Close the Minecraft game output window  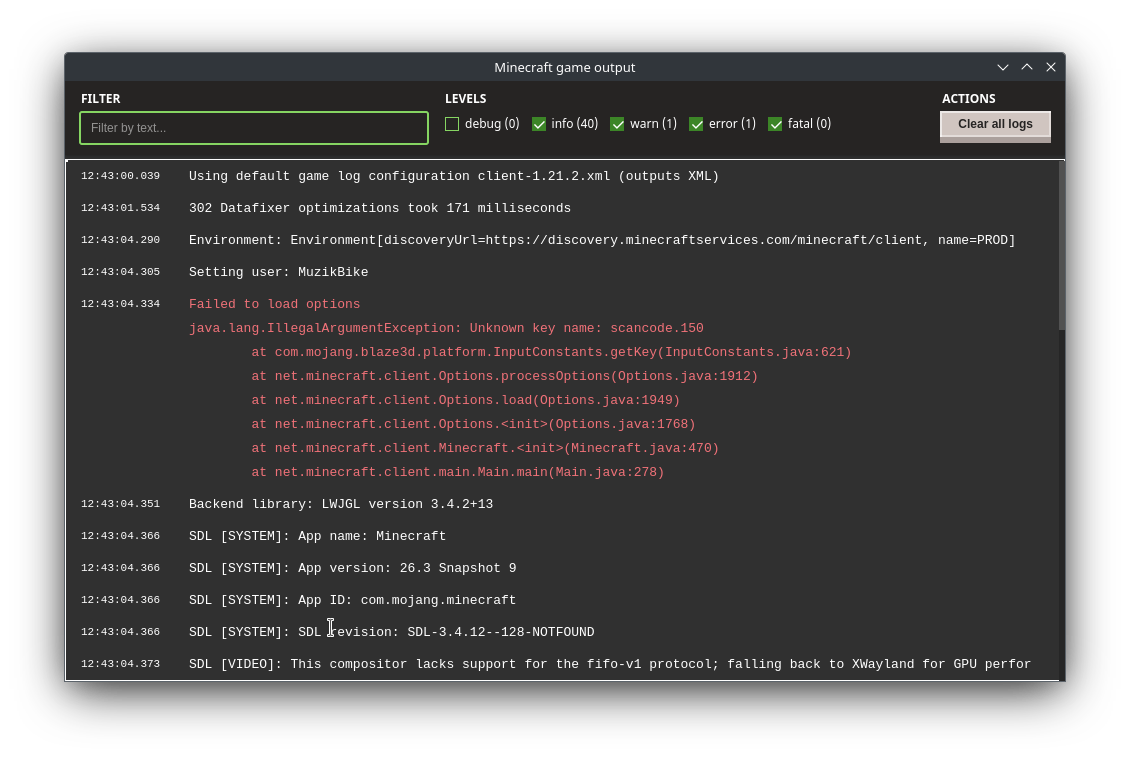tap(1051, 67)
